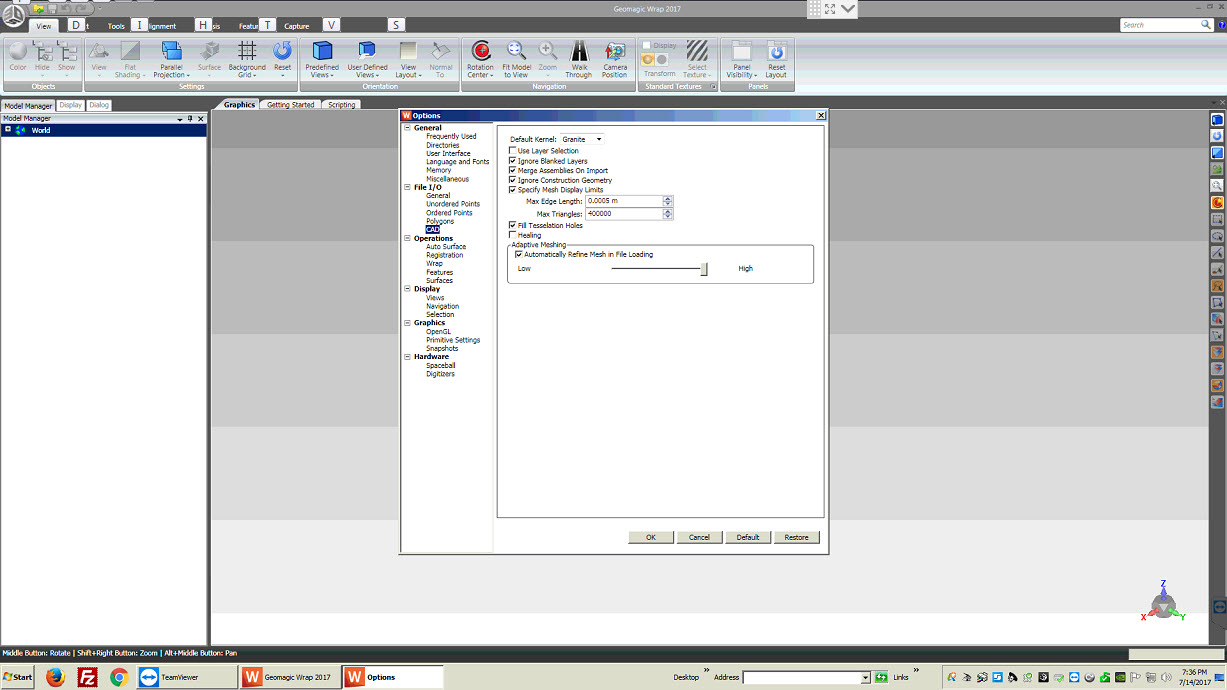
Task: Click Cancel in the Options dialog
Action: tap(699, 537)
